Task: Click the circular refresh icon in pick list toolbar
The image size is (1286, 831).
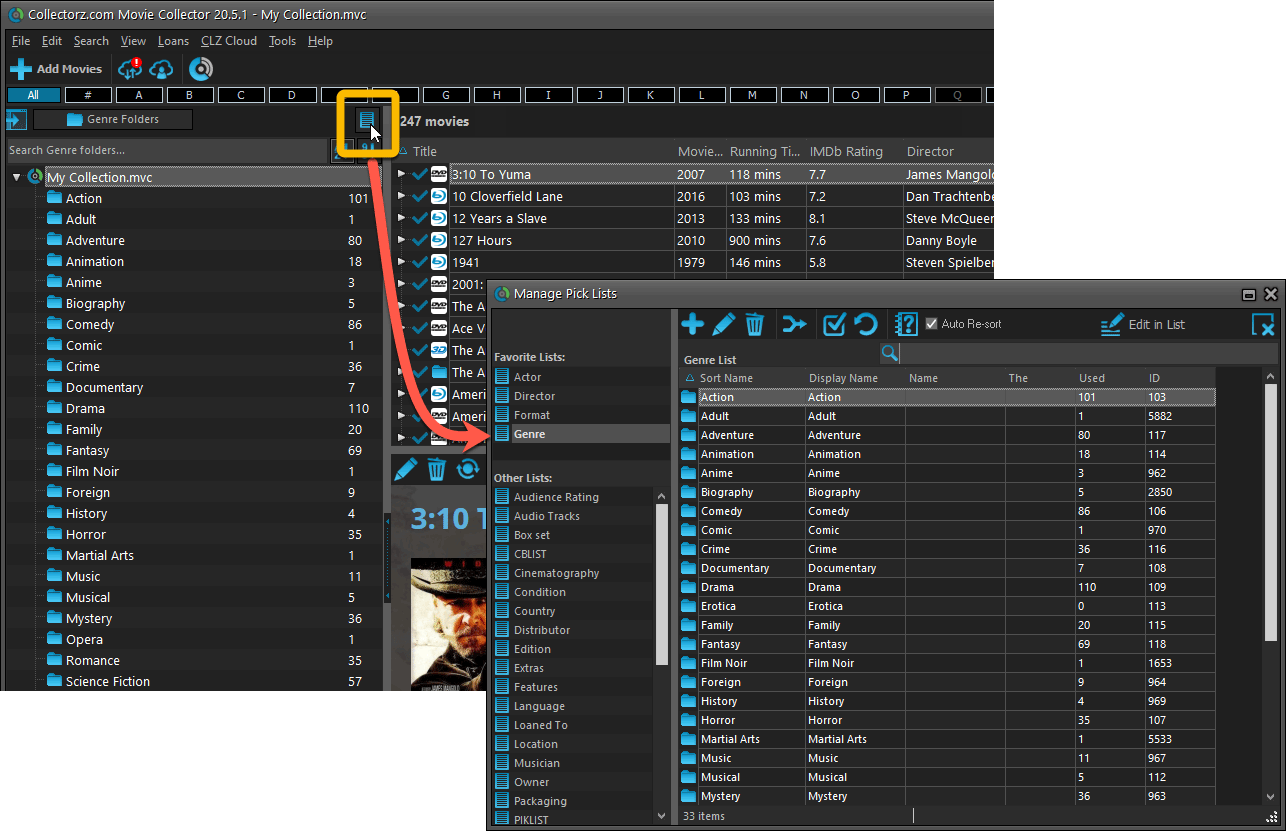Action: pos(866,324)
